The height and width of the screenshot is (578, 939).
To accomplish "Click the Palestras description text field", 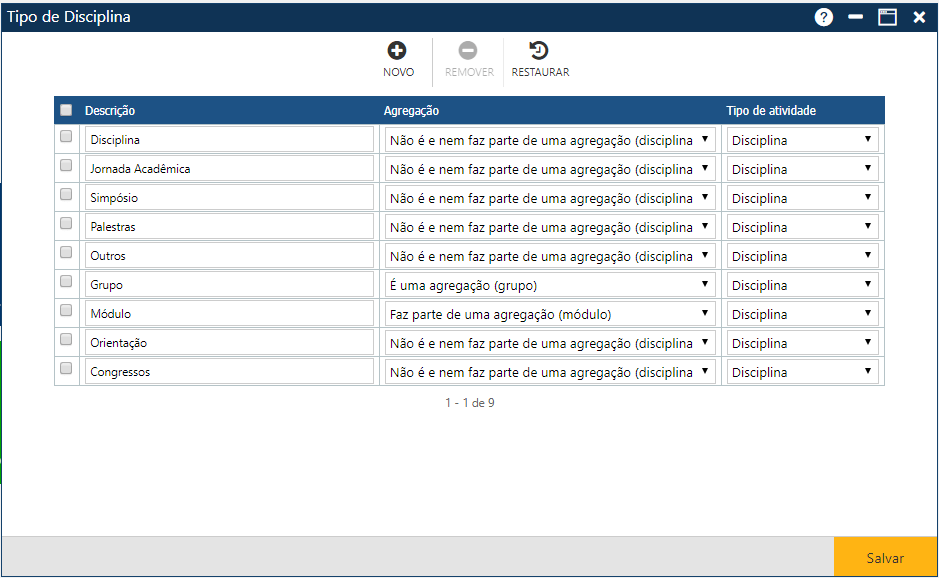I will point(229,227).
